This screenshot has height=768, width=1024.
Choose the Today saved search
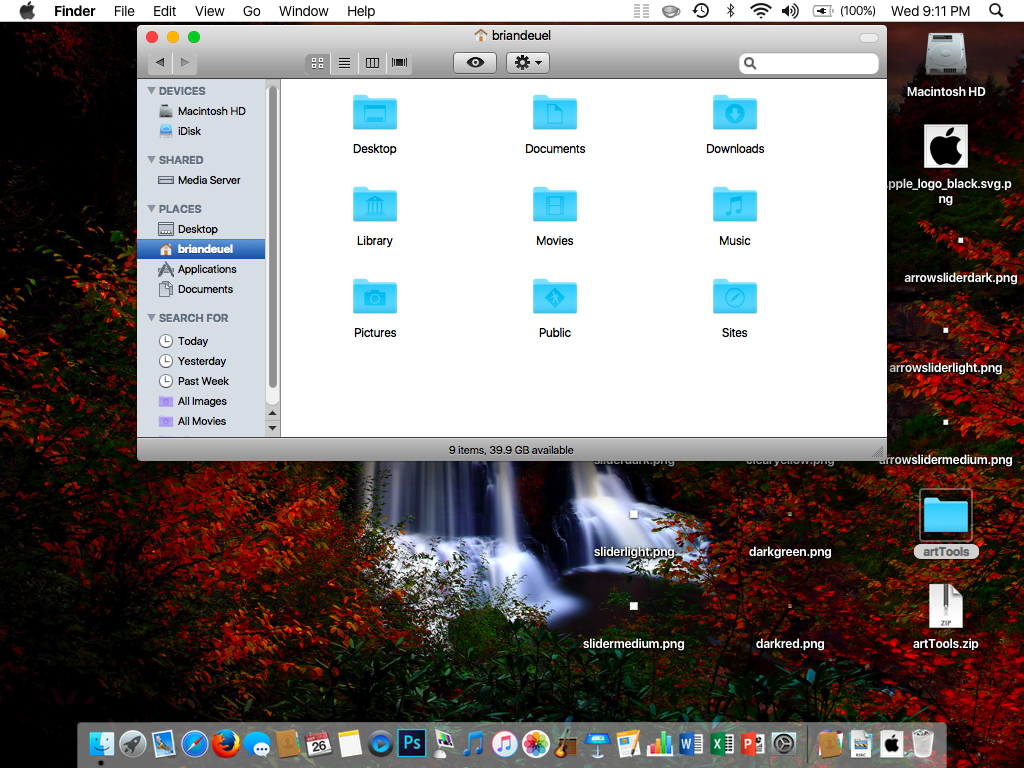click(201, 341)
